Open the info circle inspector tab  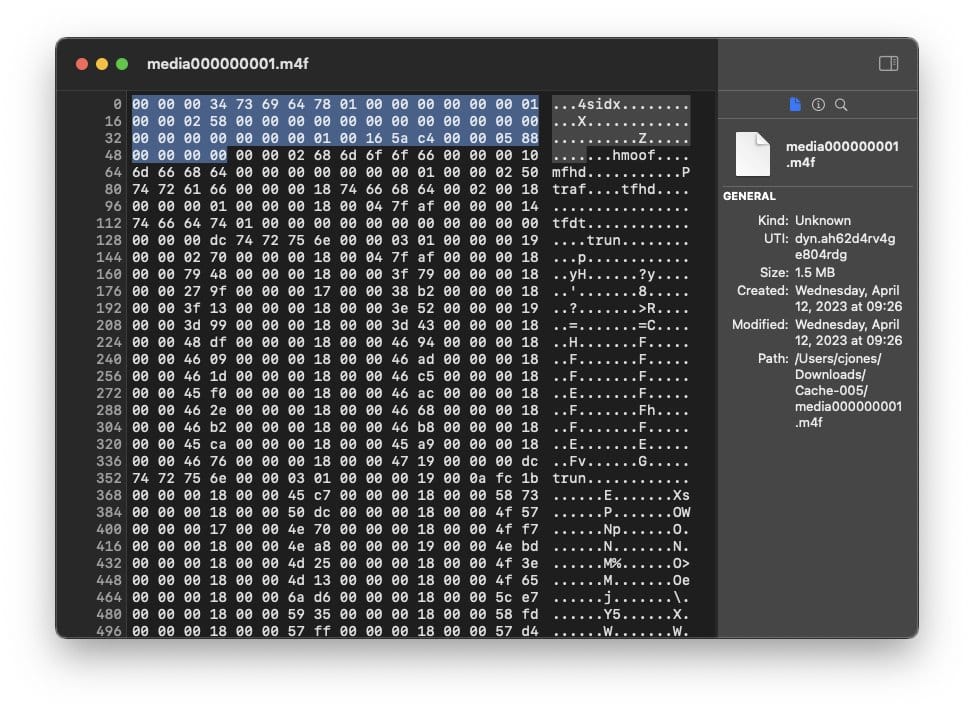818,104
